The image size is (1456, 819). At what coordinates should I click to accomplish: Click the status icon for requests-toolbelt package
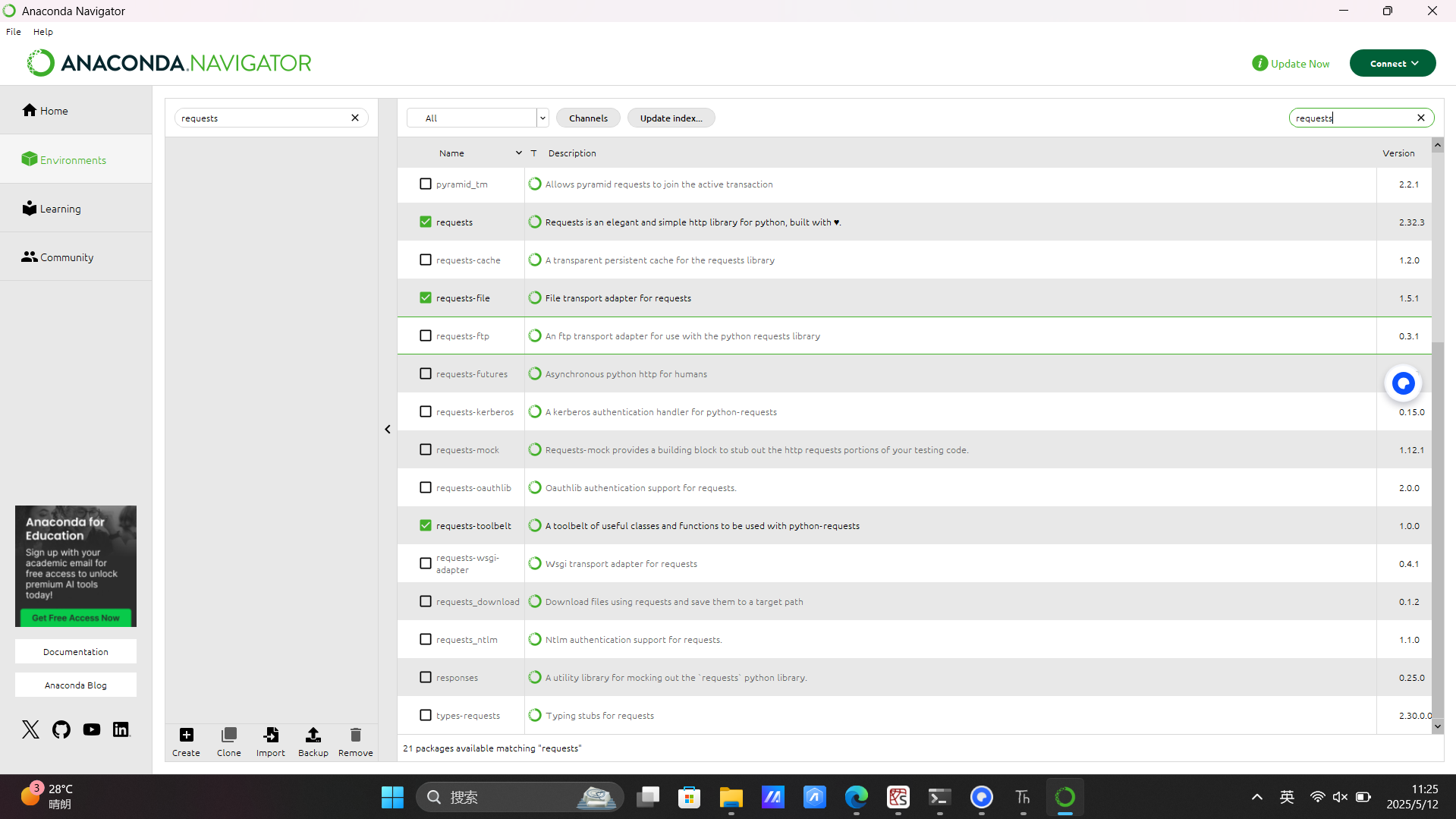[535, 525]
